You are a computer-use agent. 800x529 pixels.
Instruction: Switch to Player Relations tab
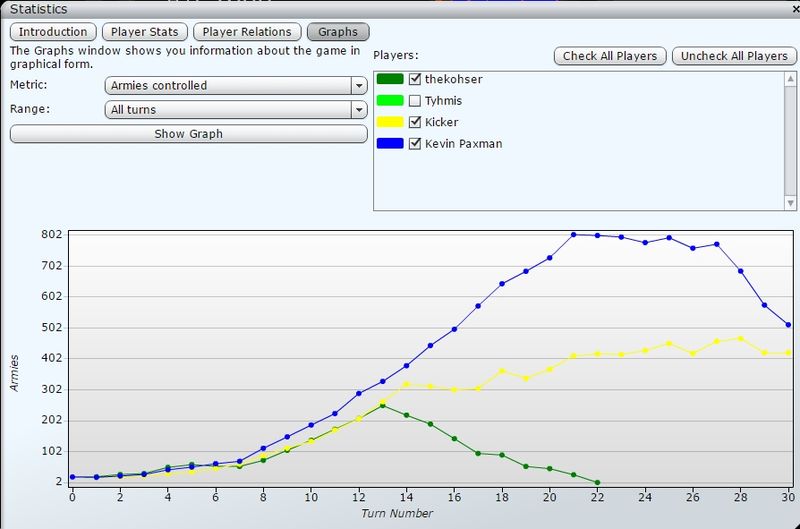click(246, 32)
